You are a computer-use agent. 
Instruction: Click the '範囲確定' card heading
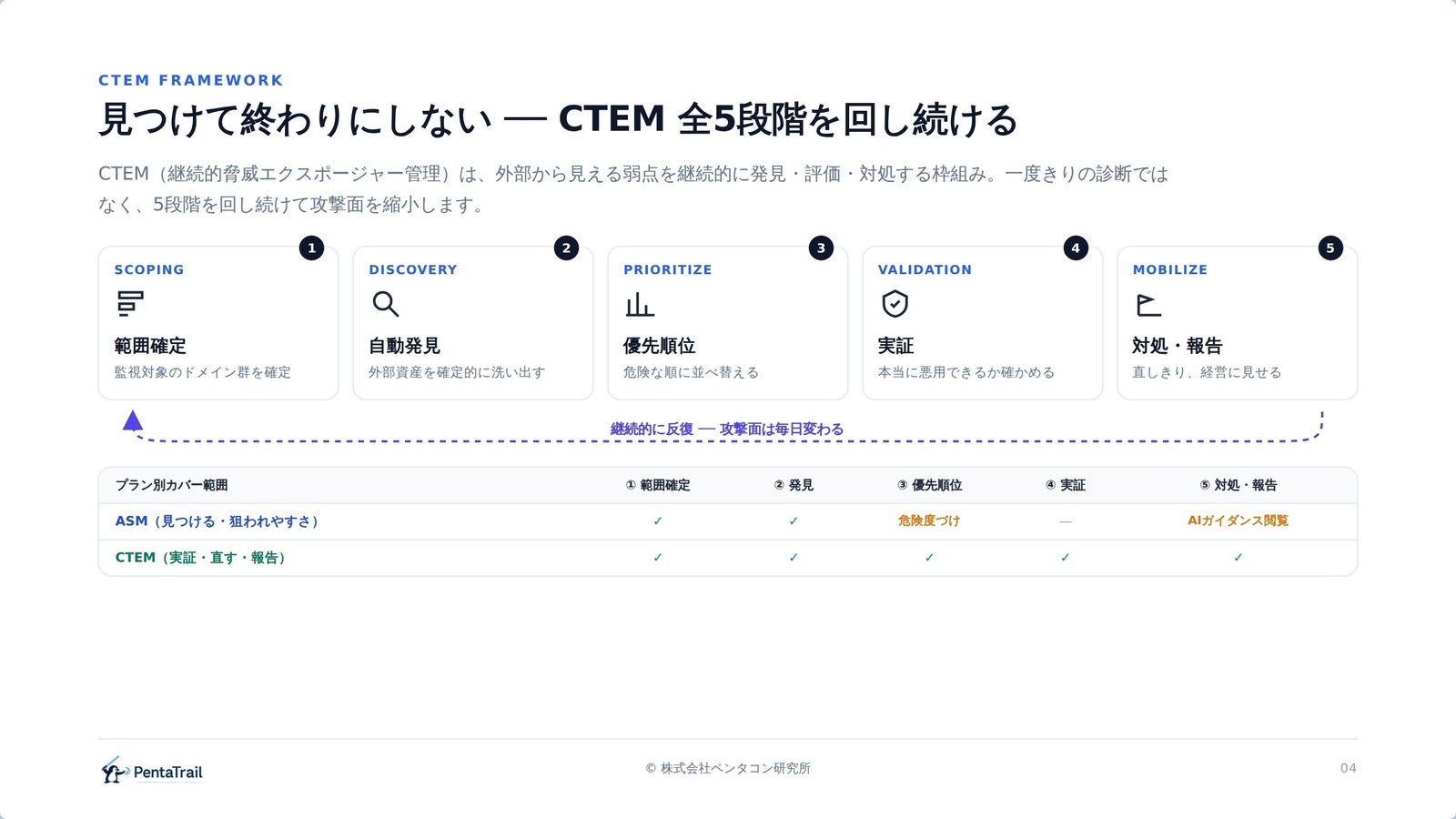[150, 346]
